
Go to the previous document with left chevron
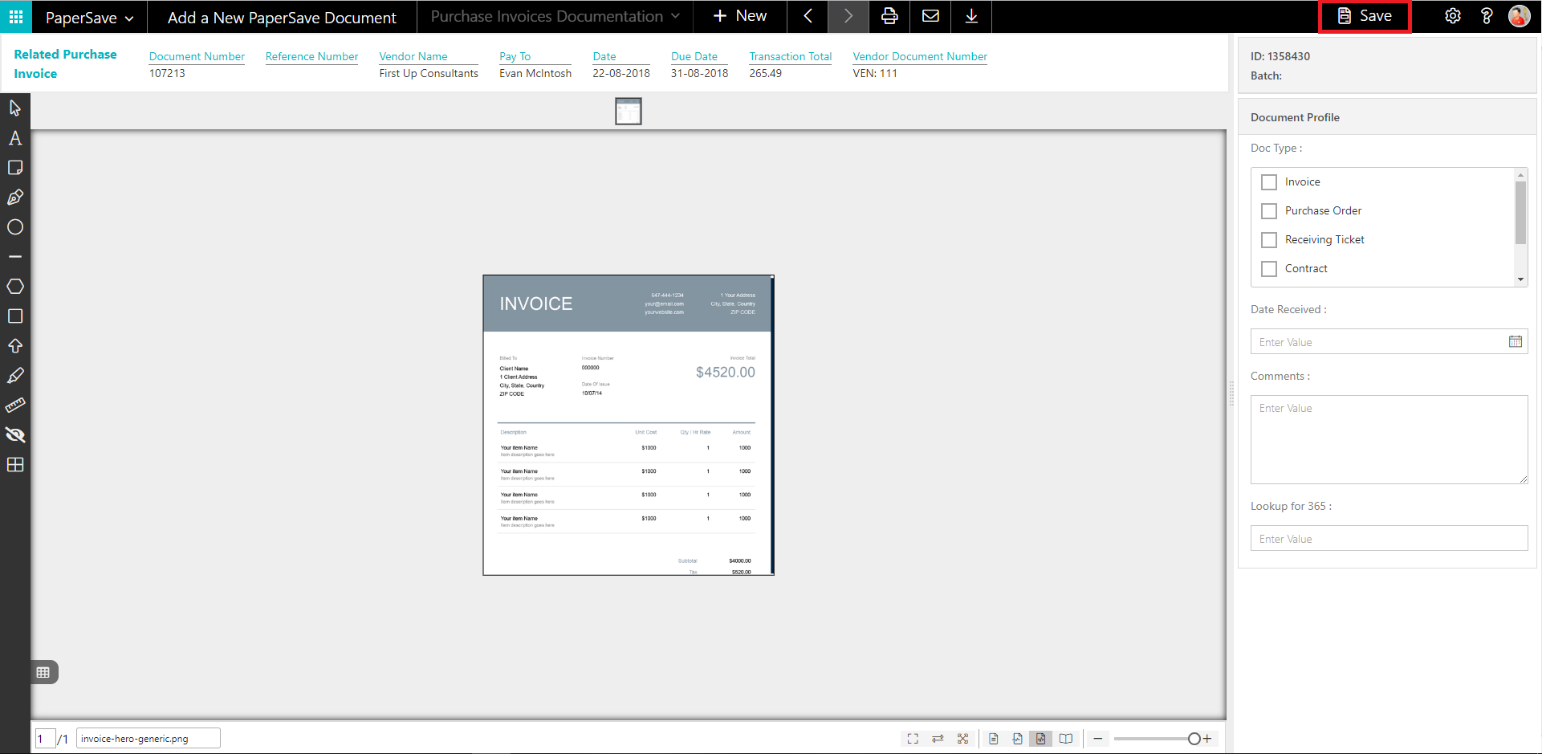[x=808, y=16]
